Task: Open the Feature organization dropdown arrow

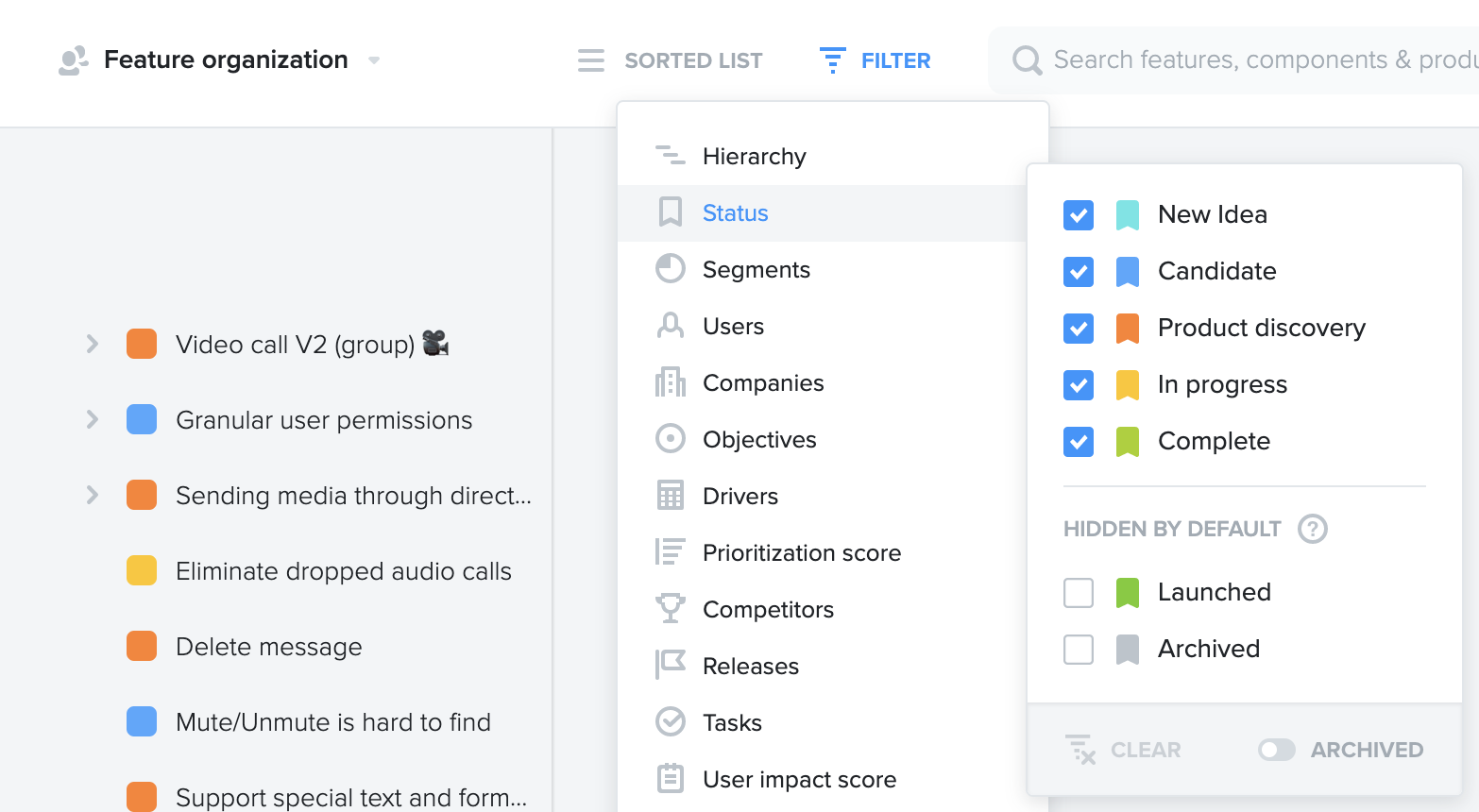Action: (x=374, y=60)
